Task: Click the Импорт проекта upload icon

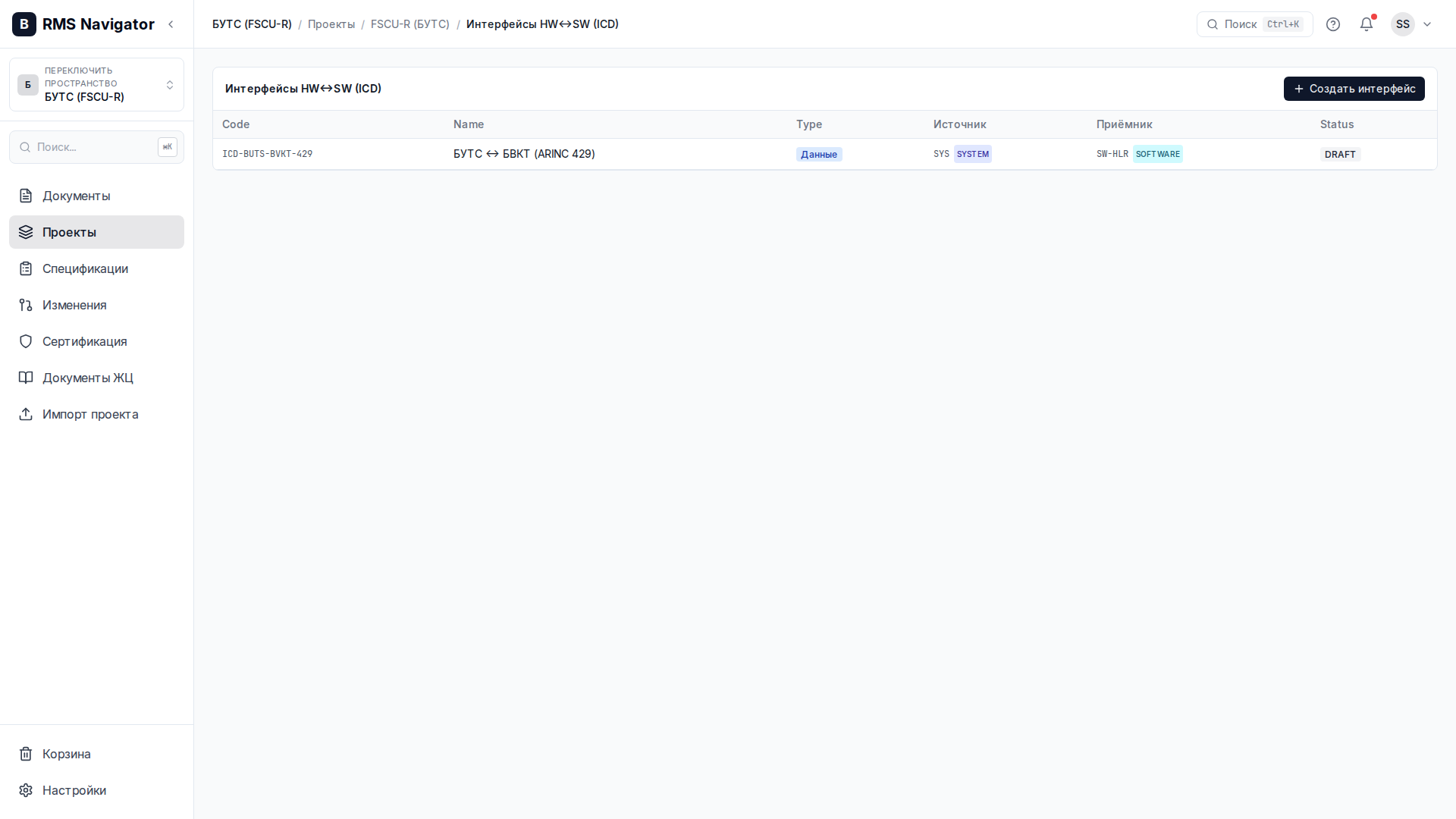Action: click(26, 414)
